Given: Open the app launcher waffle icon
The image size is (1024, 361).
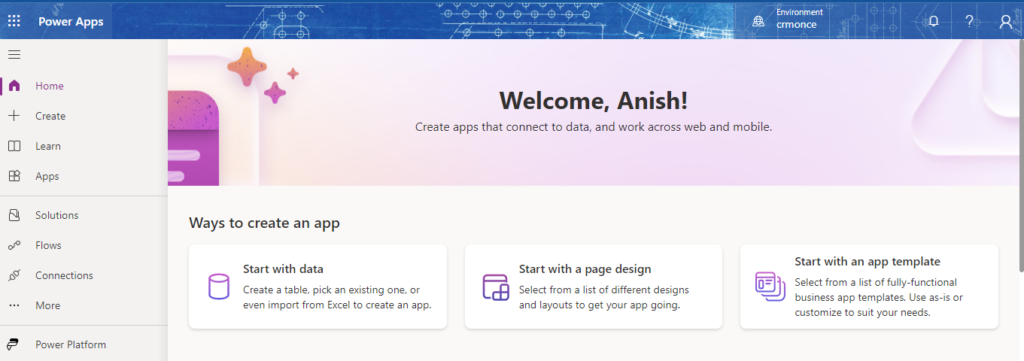Looking at the screenshot, I should click(x=14, y=21).
